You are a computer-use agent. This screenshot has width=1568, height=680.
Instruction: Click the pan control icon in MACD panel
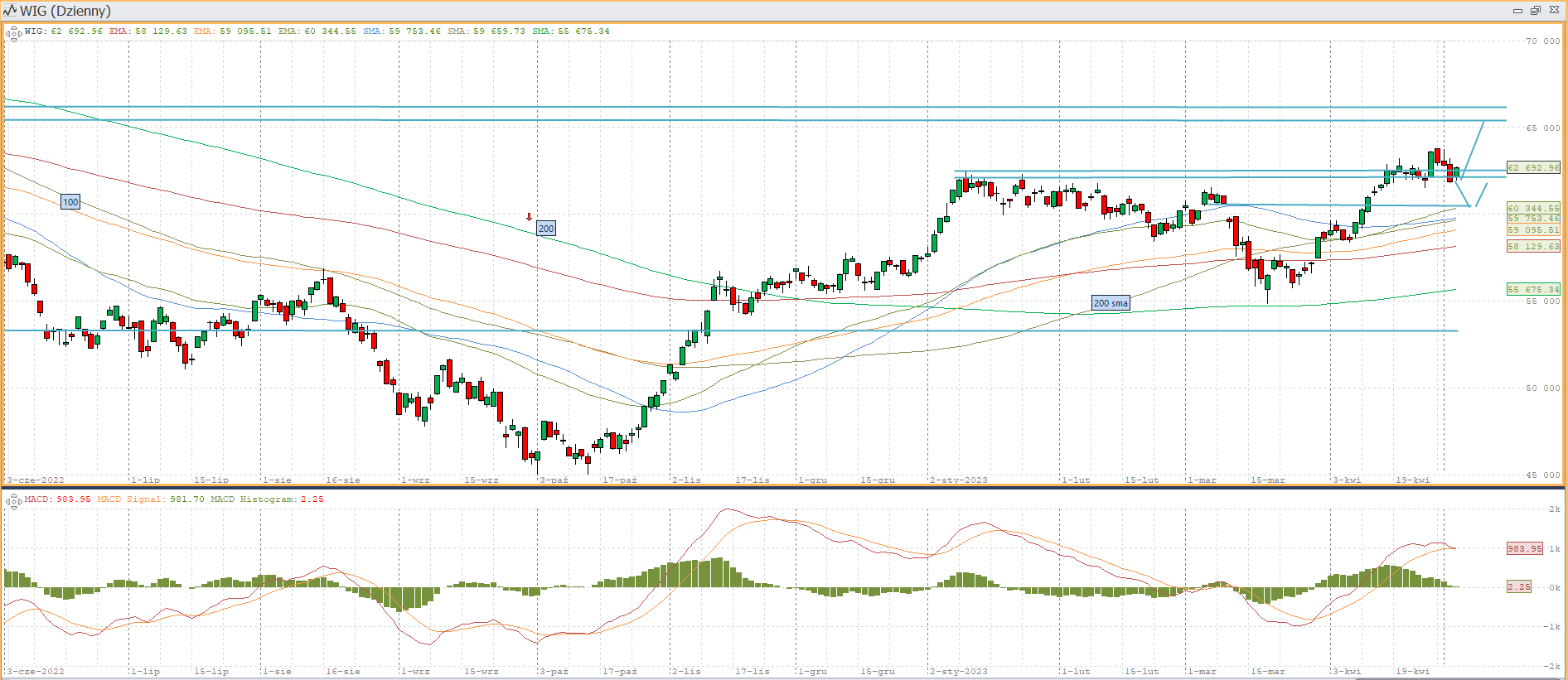click(x=13, y=501)
